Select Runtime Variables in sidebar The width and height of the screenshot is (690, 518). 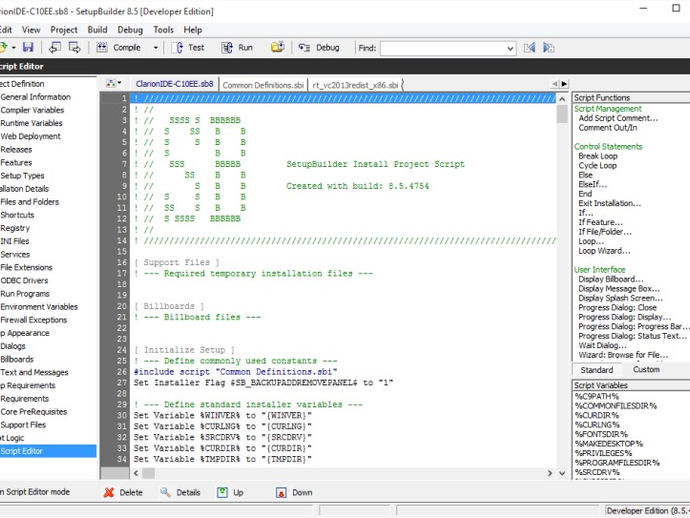coord(31,123)
